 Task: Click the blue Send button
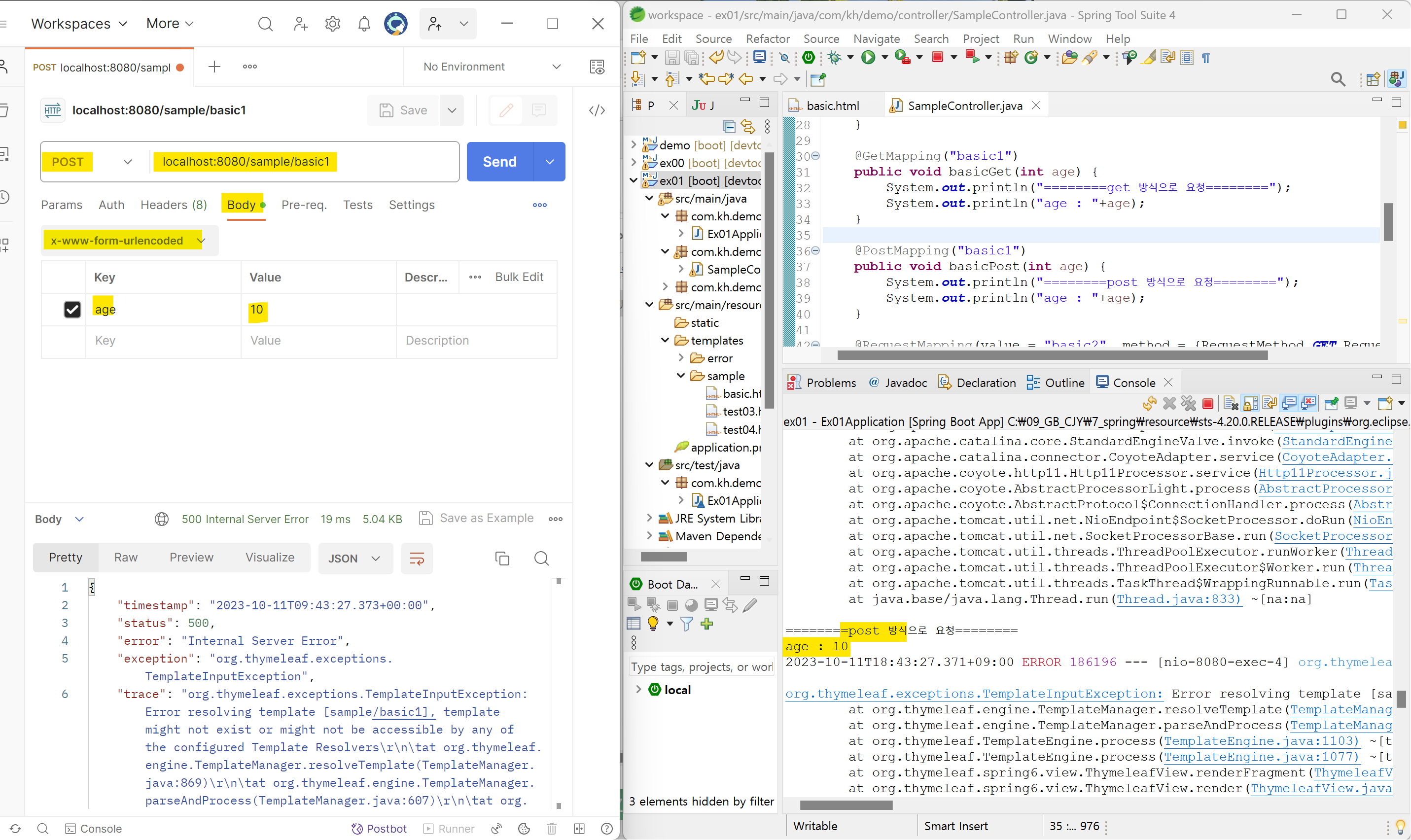499,162
